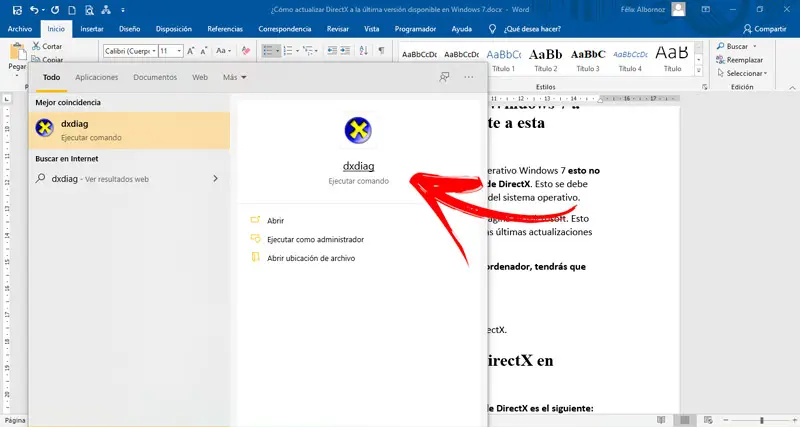Open the search panel three-dot options
Image resolution: width=800 pixels, height=427 pixels.
(468, 77)
